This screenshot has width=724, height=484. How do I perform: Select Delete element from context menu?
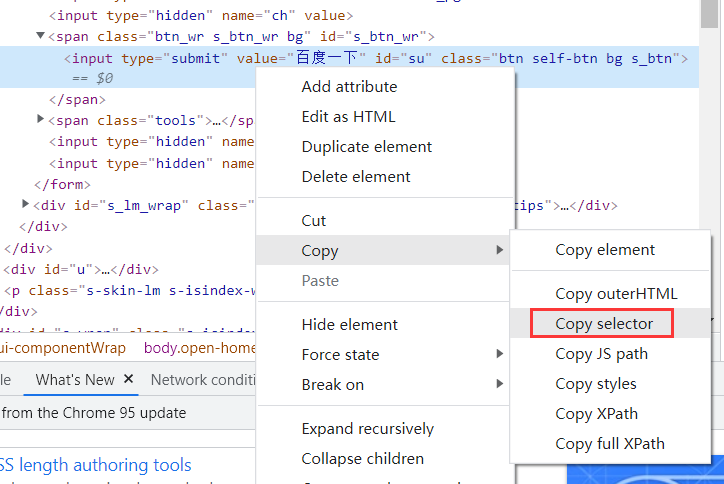(x=356, y=177)
